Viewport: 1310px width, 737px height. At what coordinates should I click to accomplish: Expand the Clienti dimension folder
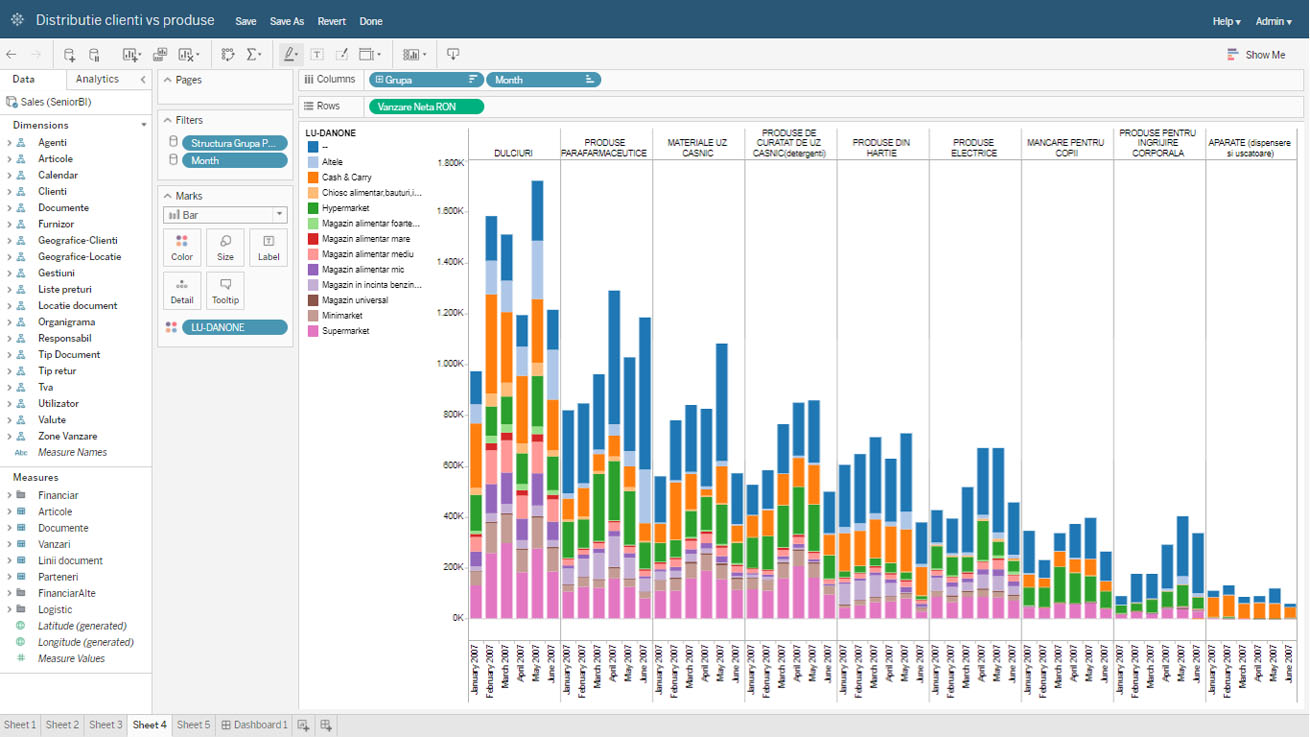pyautogui.click(x=9, y=192)
